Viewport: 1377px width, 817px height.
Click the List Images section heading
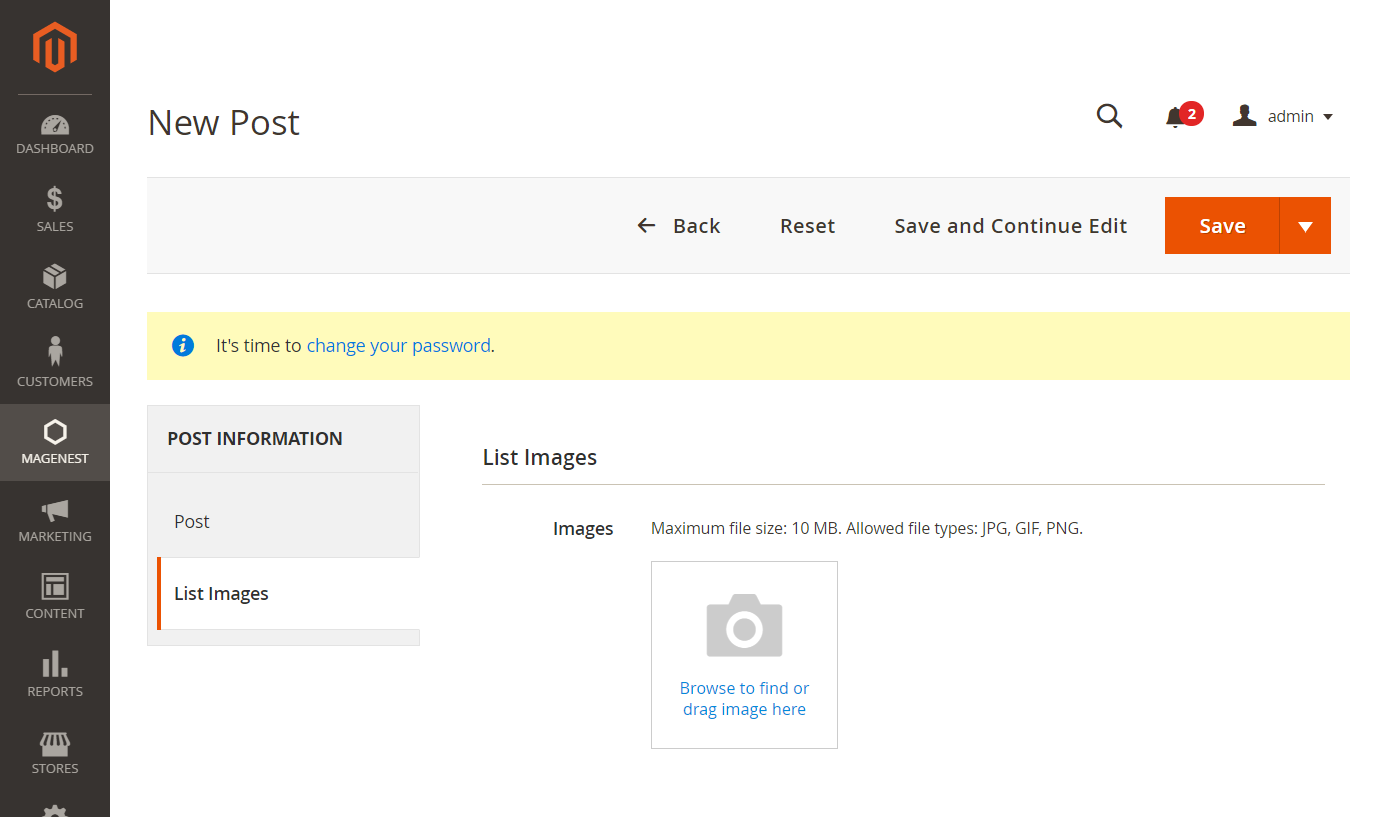pos(540,457)
